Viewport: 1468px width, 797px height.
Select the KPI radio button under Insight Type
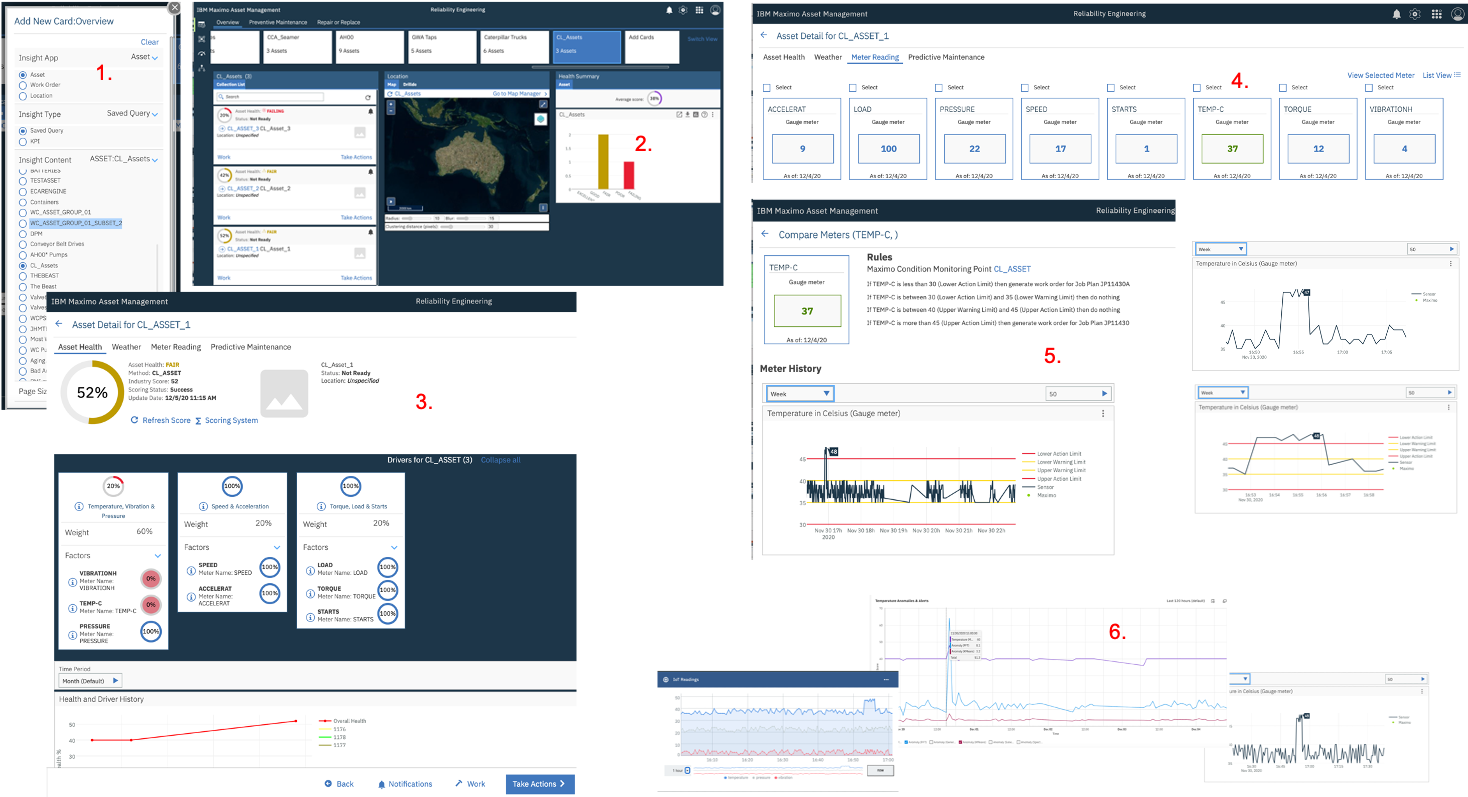pos(23,141)
